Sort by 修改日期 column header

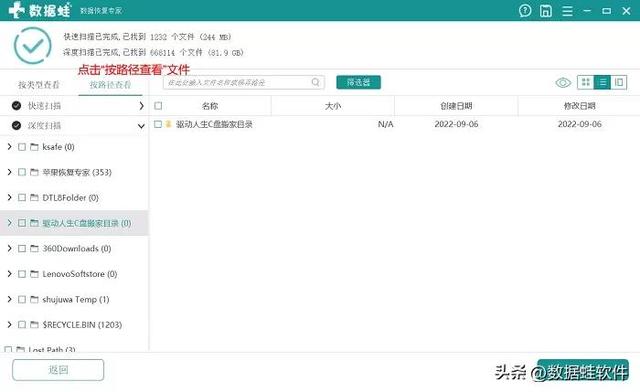point(579,106)
